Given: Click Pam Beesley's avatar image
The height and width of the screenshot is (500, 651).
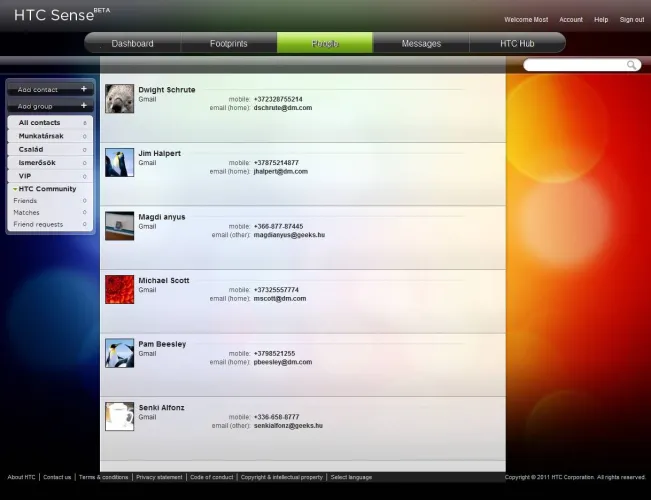Looking at the screenshot, I should click(119, 353).
